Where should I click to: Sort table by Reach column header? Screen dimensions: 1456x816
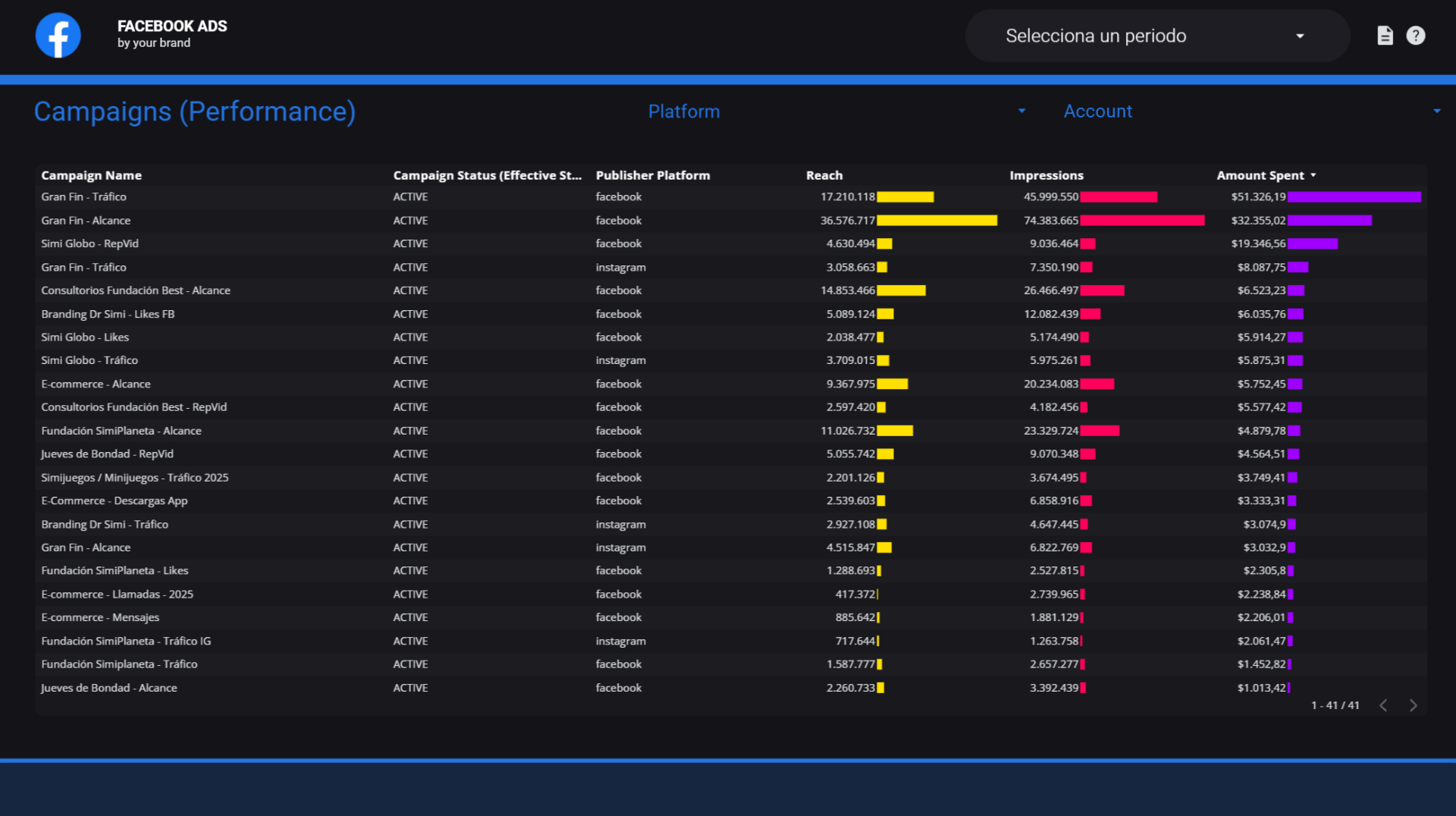pyautogui.click(x=824, y=175)
